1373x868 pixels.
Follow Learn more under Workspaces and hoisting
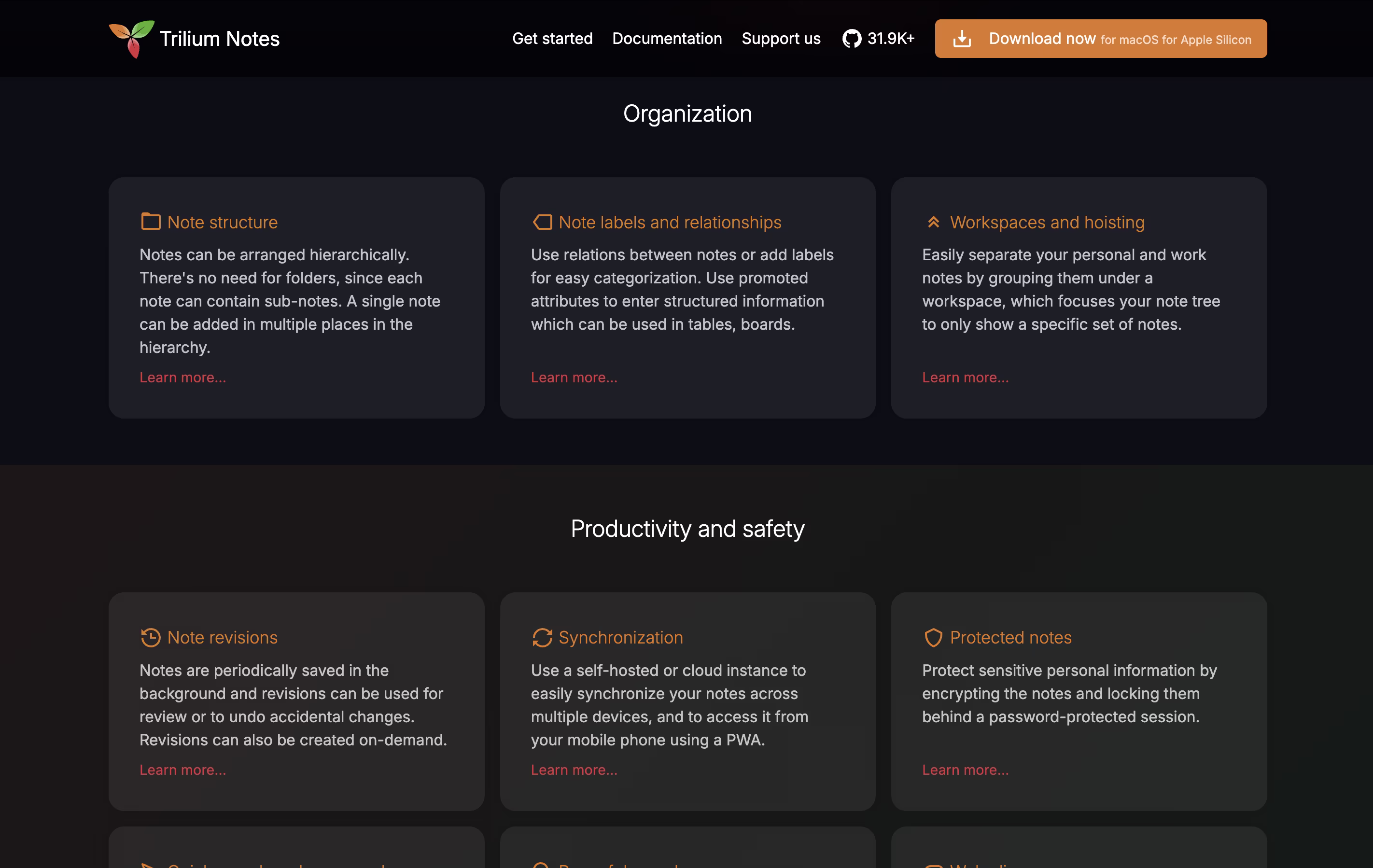(965, 378)
